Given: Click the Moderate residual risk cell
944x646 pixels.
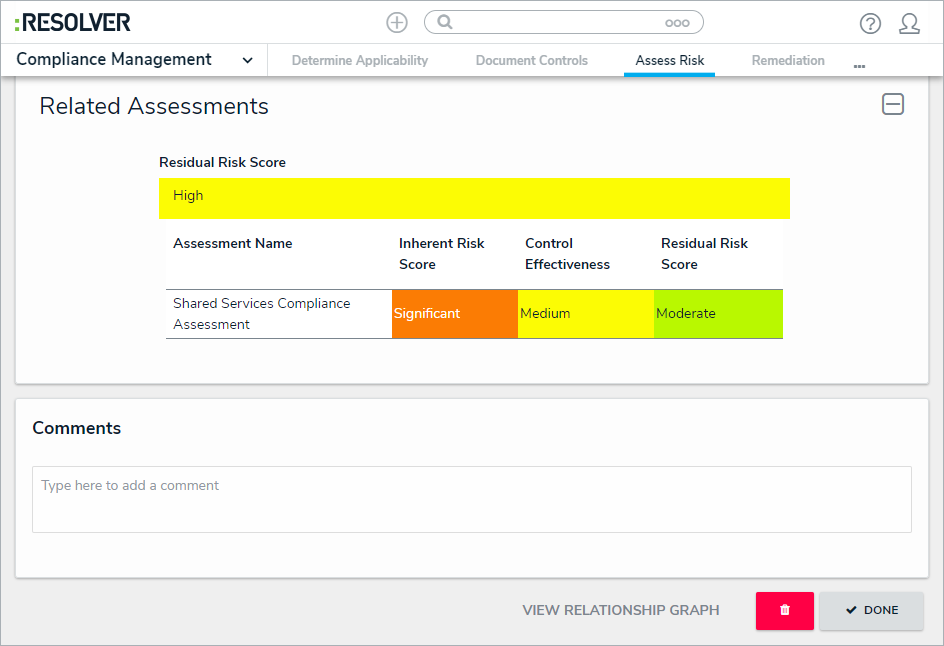Looking at the screenshot, I should [717, 314].
